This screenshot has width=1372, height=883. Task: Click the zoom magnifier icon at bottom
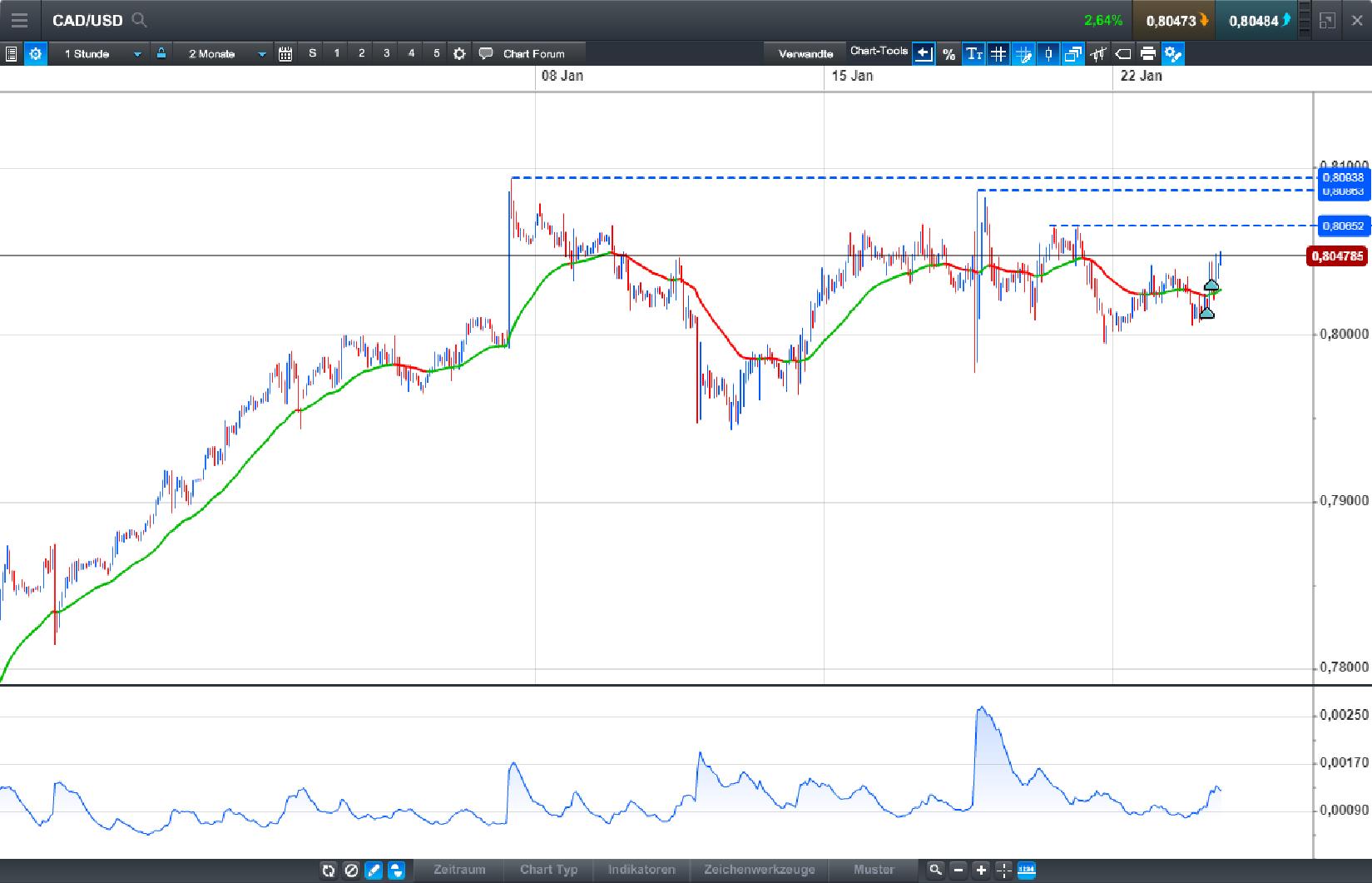pos(935,870)
